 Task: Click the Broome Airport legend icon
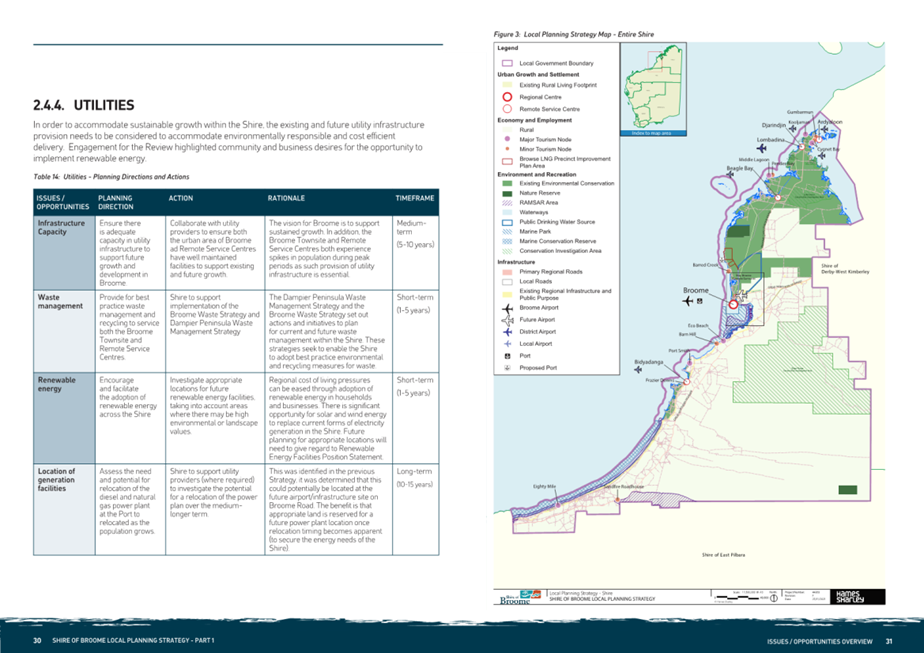point(507,308)
